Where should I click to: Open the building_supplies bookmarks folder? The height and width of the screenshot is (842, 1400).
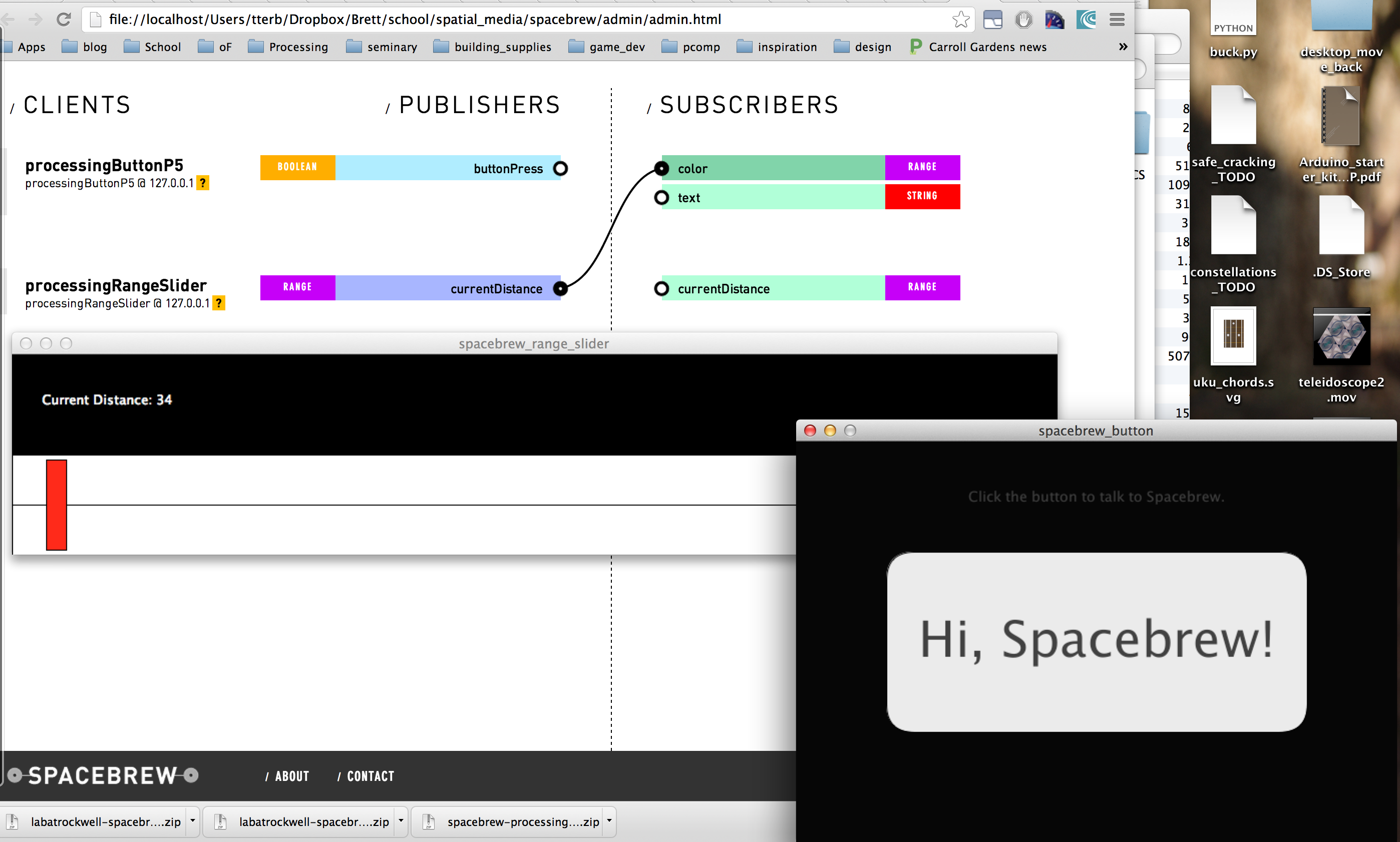coord(493,47)
